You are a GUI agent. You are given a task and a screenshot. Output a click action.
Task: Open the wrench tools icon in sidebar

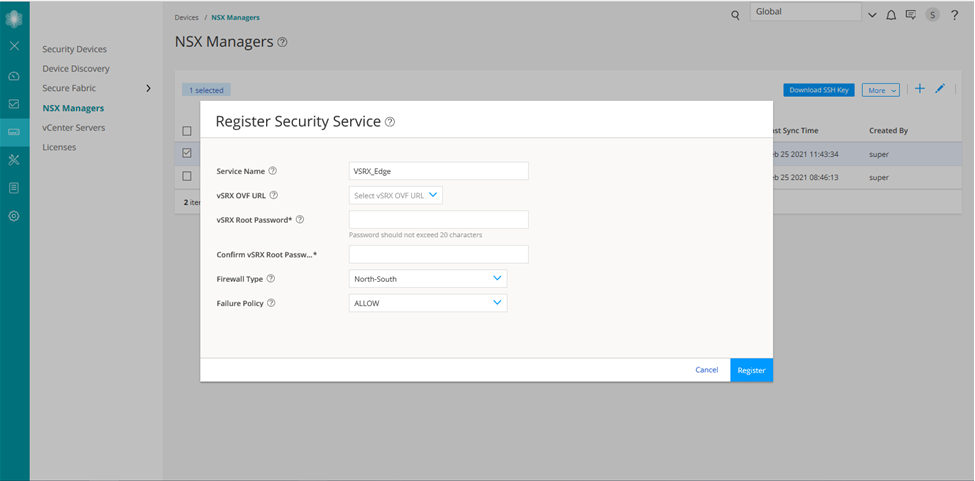tap(14, 160)
